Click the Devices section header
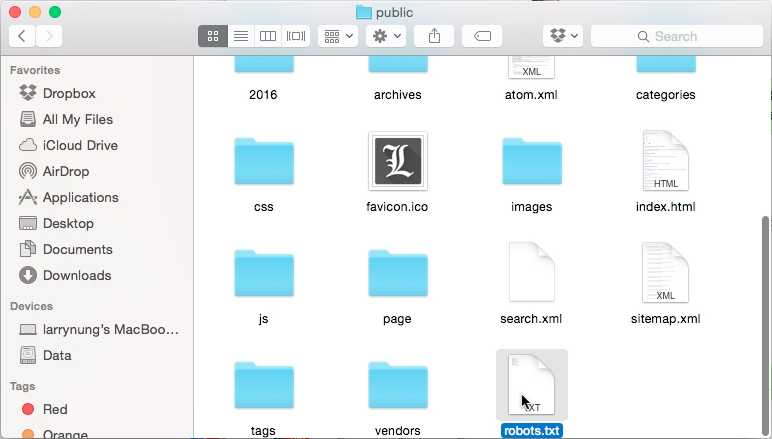772x439 pixels. coord(31,306)
